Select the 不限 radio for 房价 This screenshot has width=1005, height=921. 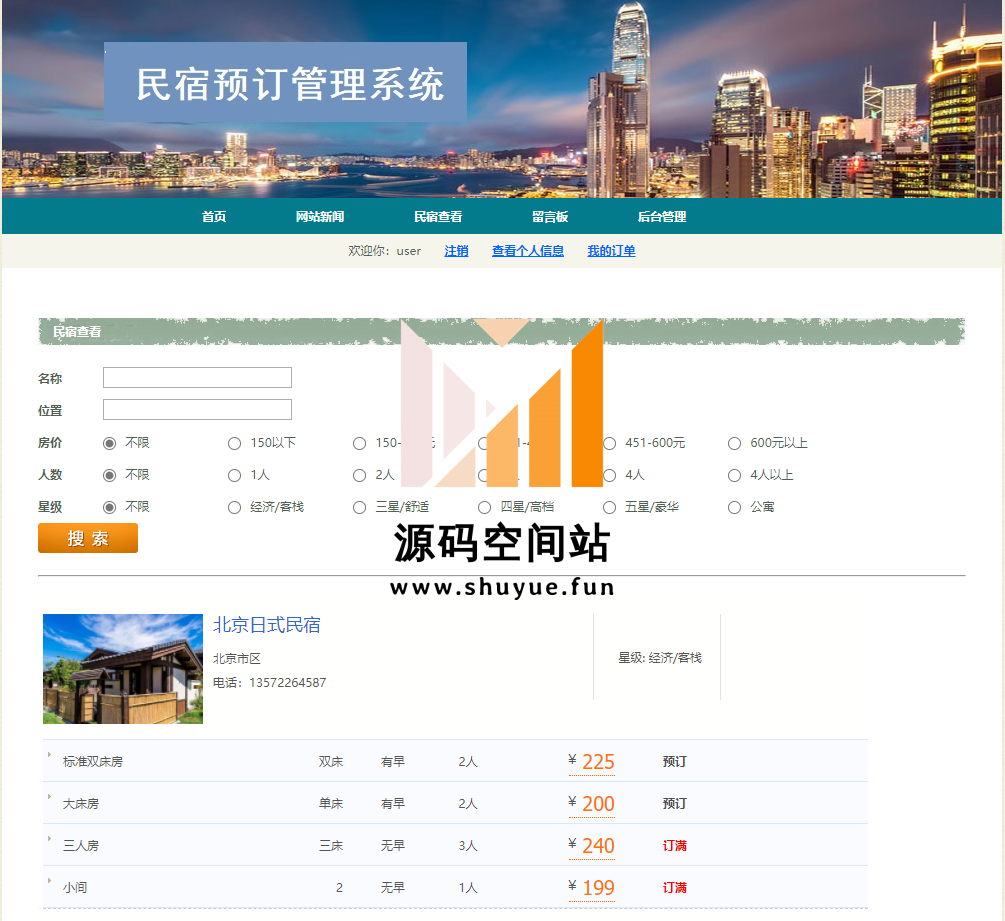(110, 444)
